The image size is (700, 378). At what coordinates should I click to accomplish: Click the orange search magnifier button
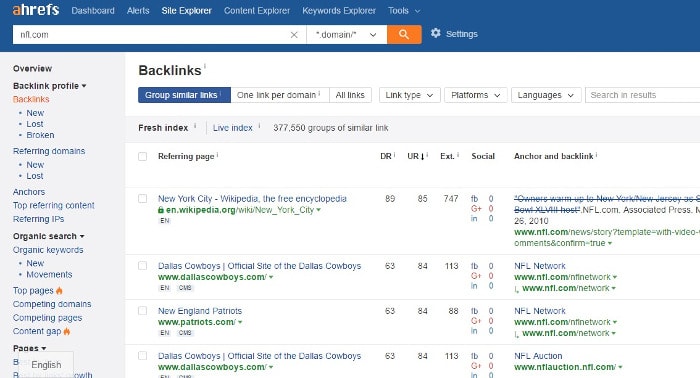404,34
